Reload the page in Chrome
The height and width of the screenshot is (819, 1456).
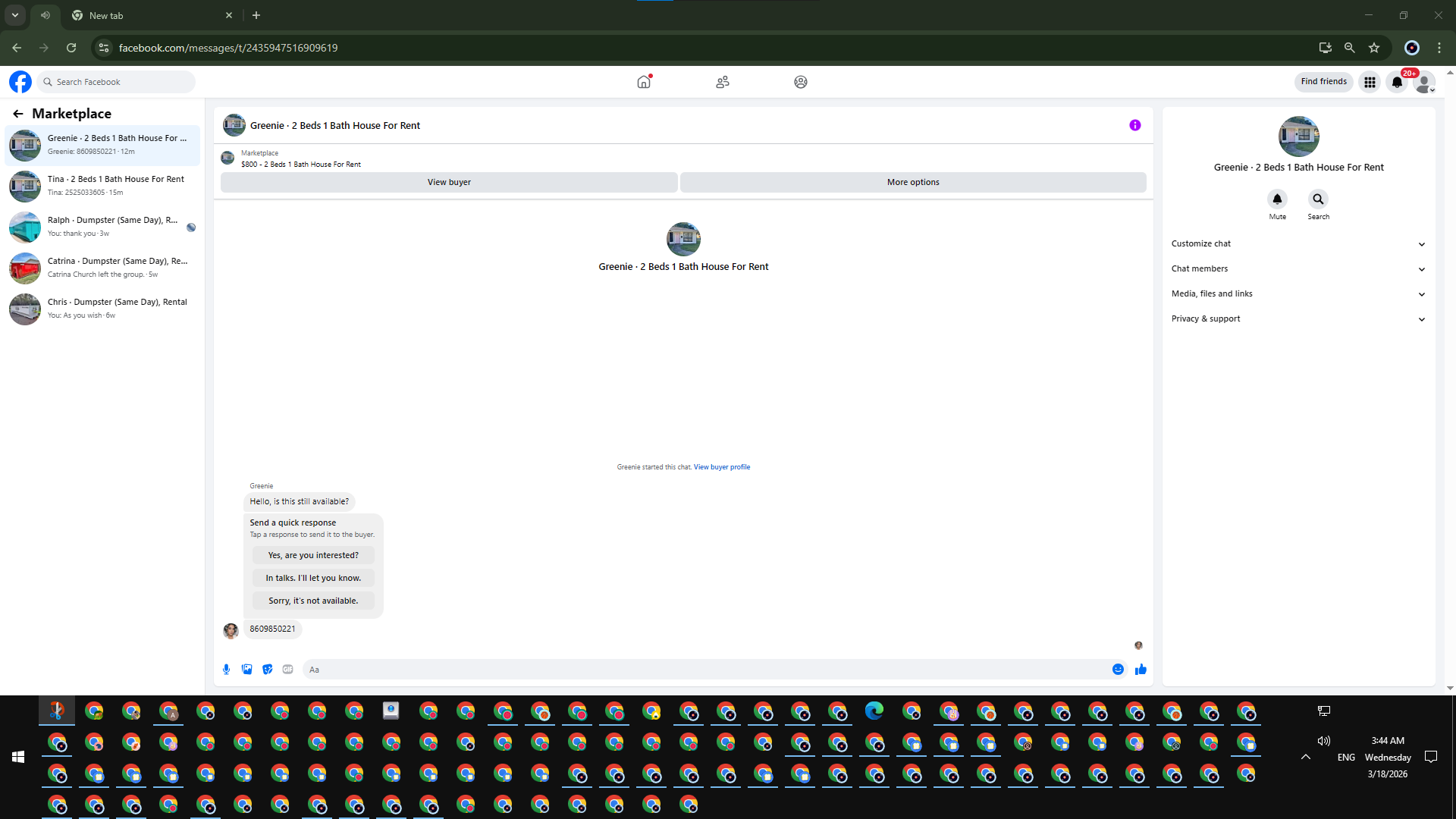[71, 48]
